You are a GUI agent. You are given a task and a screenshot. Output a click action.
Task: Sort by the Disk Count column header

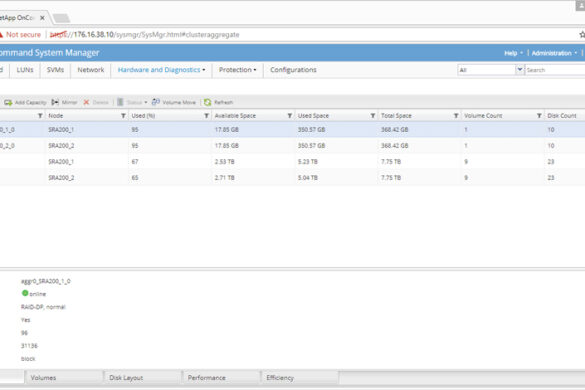click(x=561, y=116)
